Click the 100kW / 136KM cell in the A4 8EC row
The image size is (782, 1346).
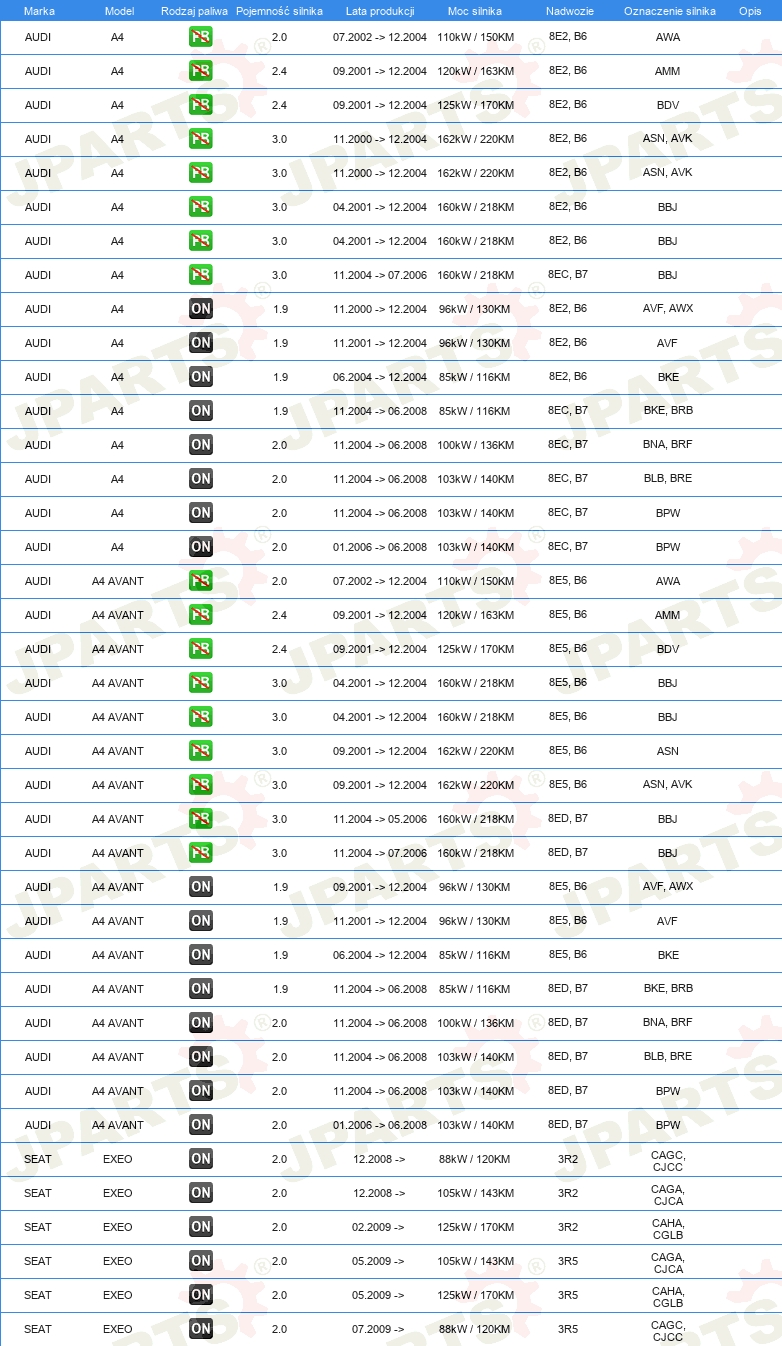pos(475,445)
